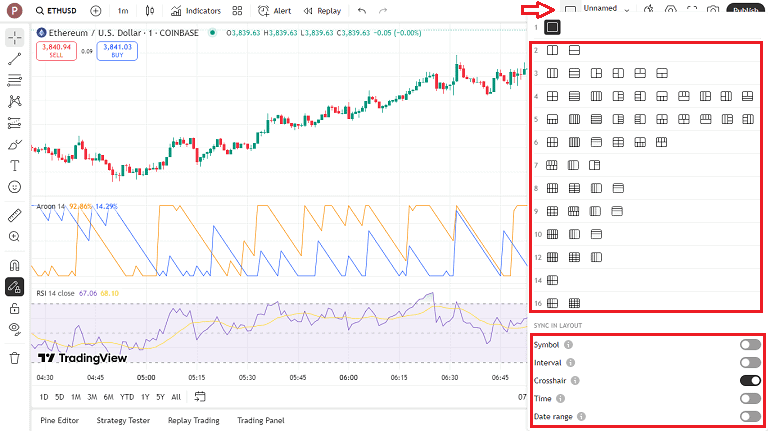Toggle Interval sync on
The image size is (768, 431).
click(x=749, y=362)
